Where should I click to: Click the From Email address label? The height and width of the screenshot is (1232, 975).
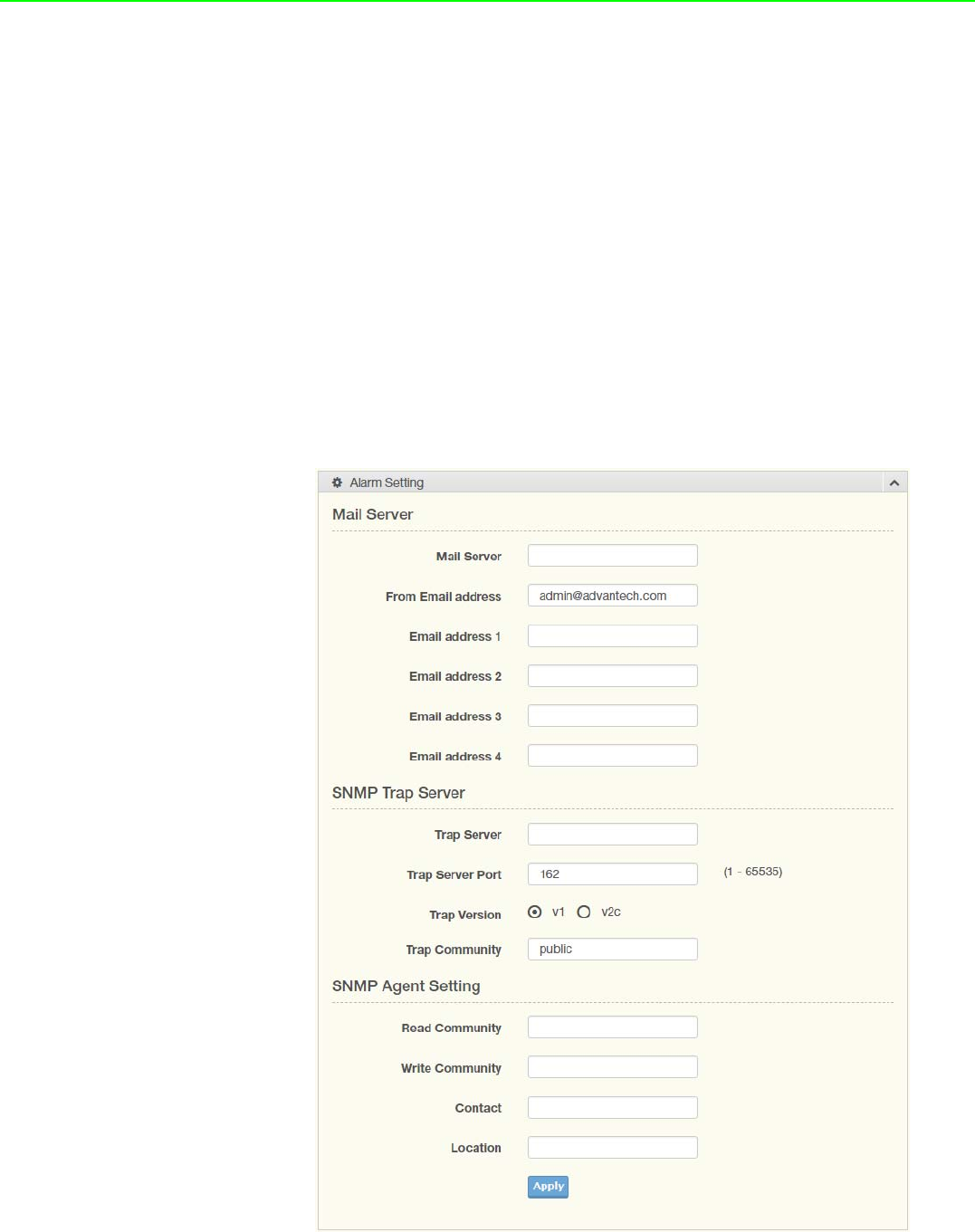tap(444, 597)
